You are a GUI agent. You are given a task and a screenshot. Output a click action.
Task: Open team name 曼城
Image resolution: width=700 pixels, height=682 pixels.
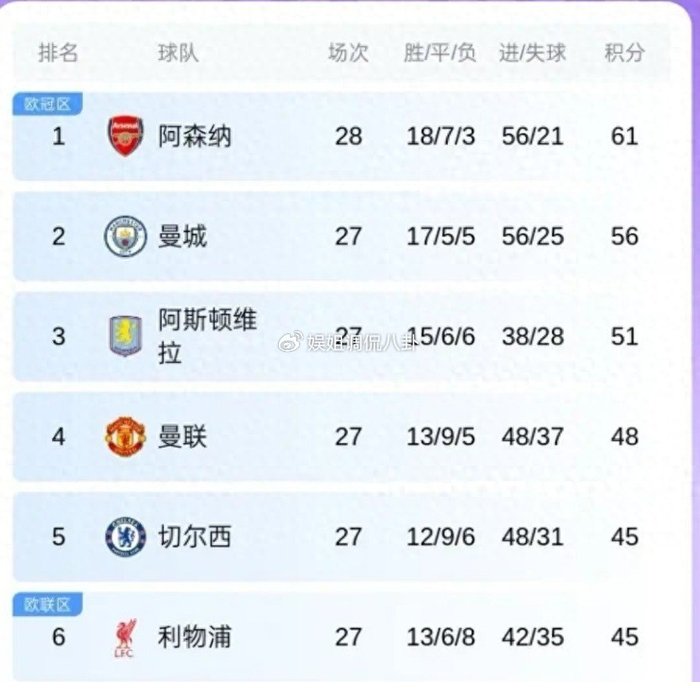pyautogui.click(x=183, y=236)
